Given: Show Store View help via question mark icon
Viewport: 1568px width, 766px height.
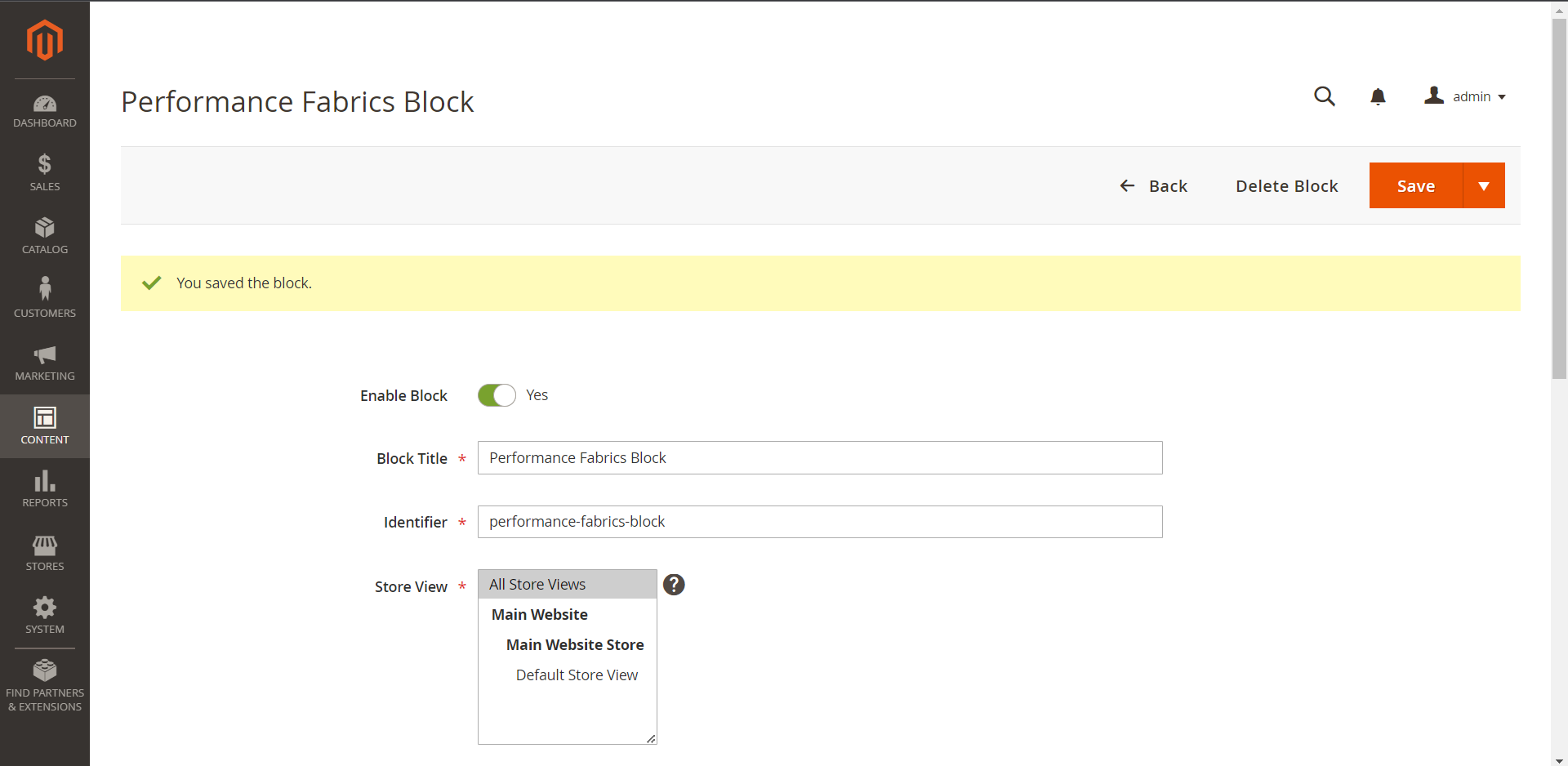Looking at the screenshot, I should 674,585.
